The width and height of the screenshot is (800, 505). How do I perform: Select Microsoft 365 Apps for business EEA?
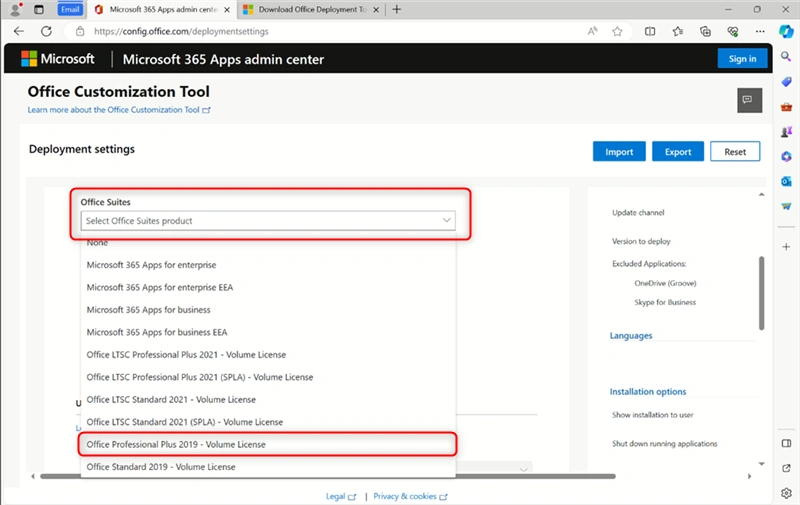tap(268, 332)
